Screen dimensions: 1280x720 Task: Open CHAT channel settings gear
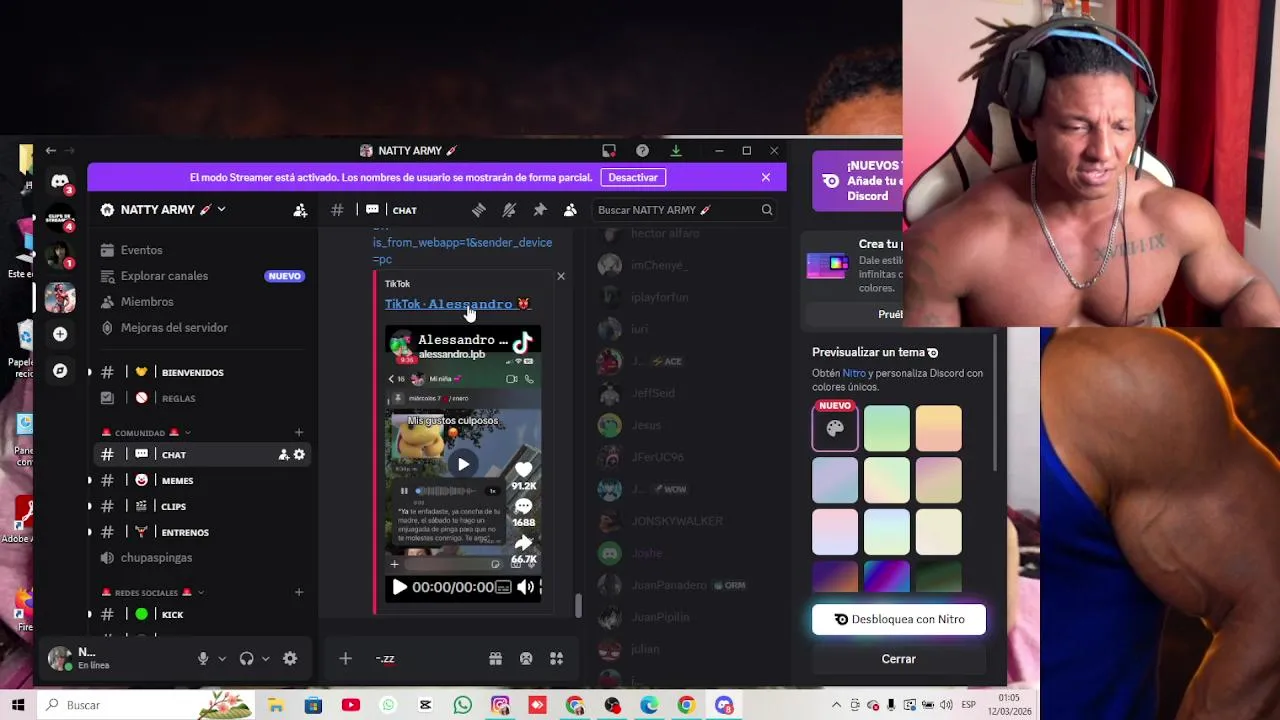pos(299,455)
